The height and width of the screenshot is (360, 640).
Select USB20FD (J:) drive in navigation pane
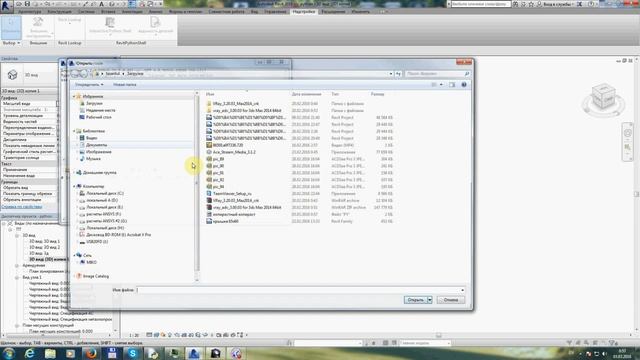(97, 242)
